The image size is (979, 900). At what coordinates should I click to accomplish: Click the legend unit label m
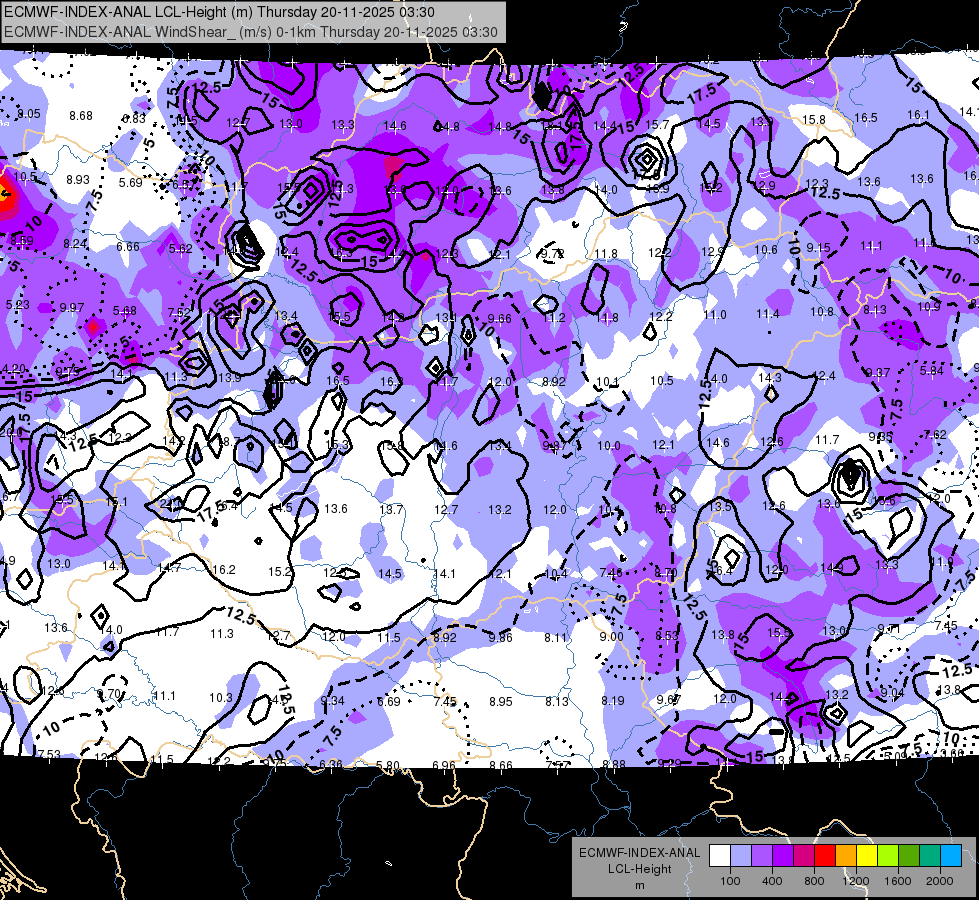click(x=639, y=885)
